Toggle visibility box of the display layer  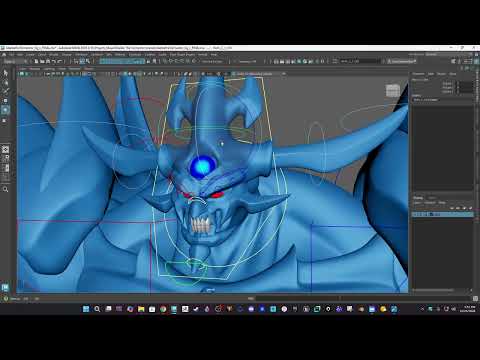coord(415,214)
